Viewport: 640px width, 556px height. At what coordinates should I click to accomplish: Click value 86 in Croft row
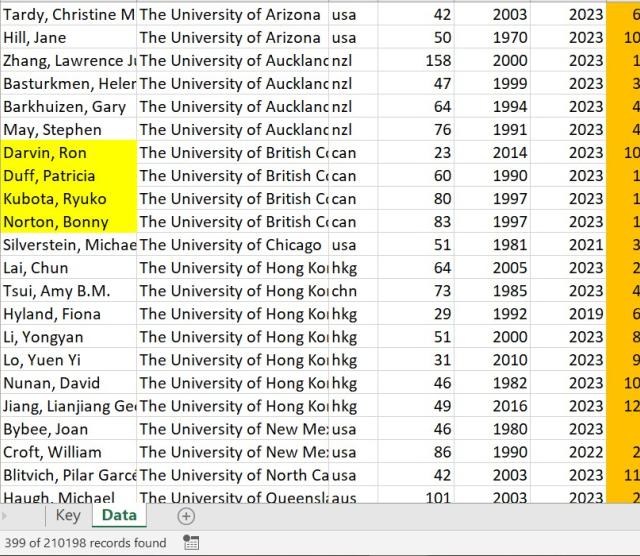[x=416, y=452]
